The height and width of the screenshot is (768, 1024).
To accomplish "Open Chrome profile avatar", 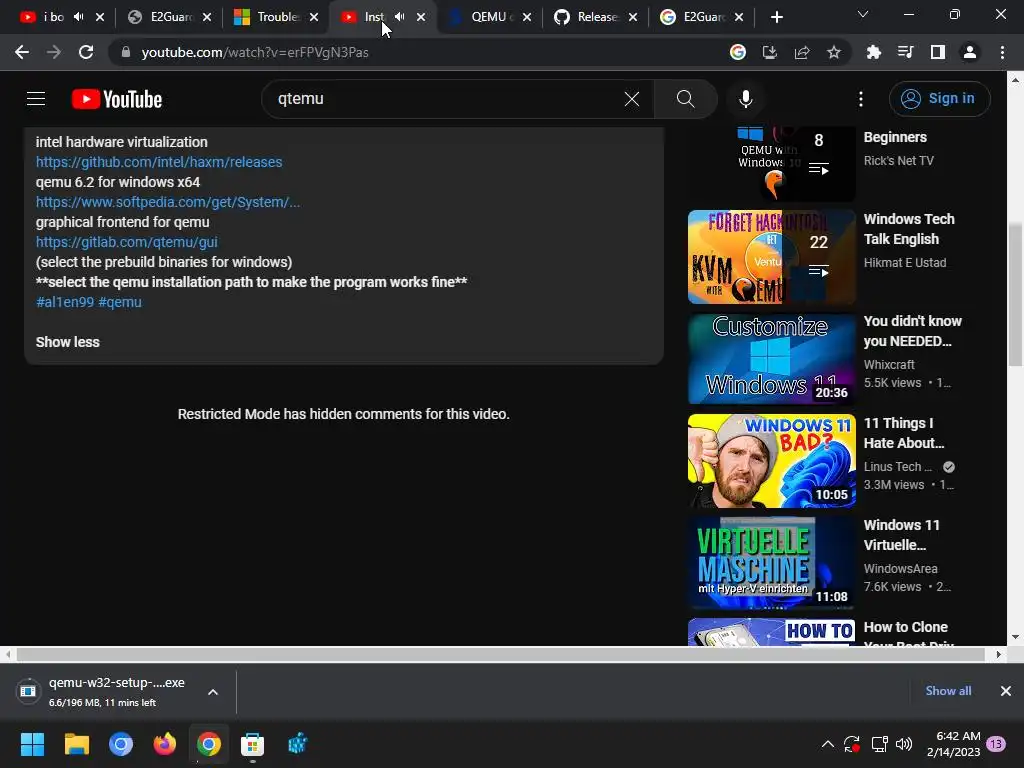I will 969,52.
